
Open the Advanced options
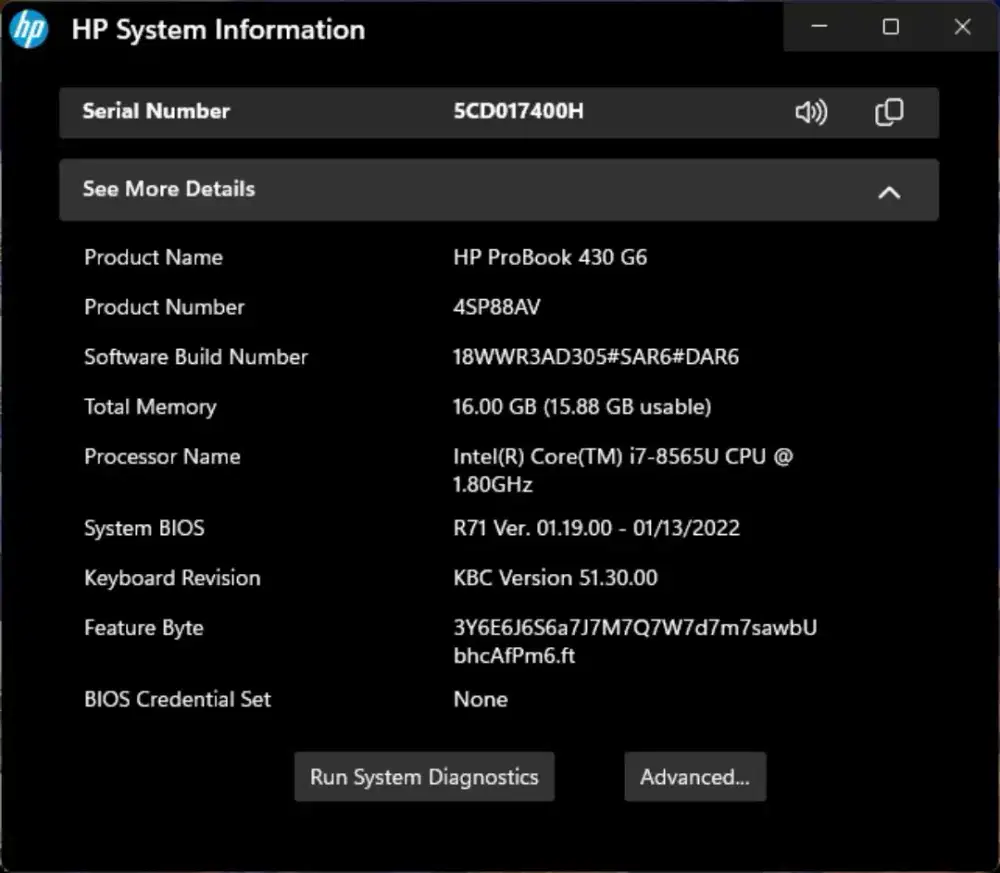point(695,776)
